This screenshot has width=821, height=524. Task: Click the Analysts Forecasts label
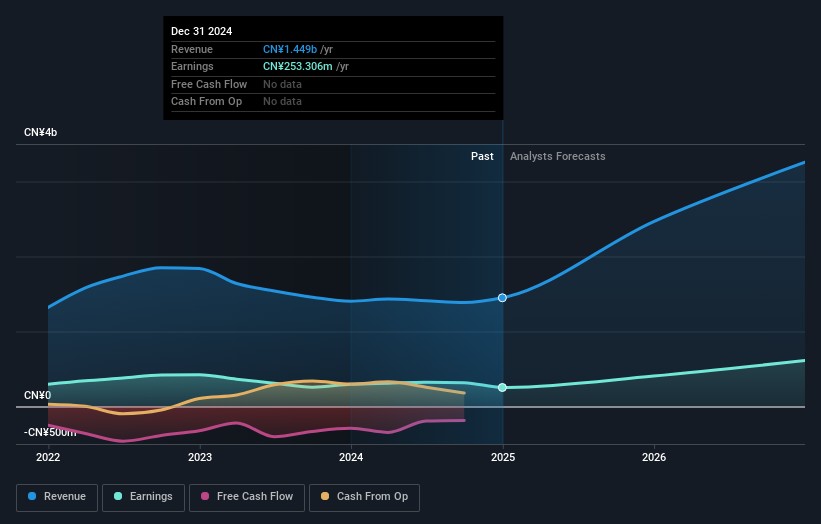point(558,156)
